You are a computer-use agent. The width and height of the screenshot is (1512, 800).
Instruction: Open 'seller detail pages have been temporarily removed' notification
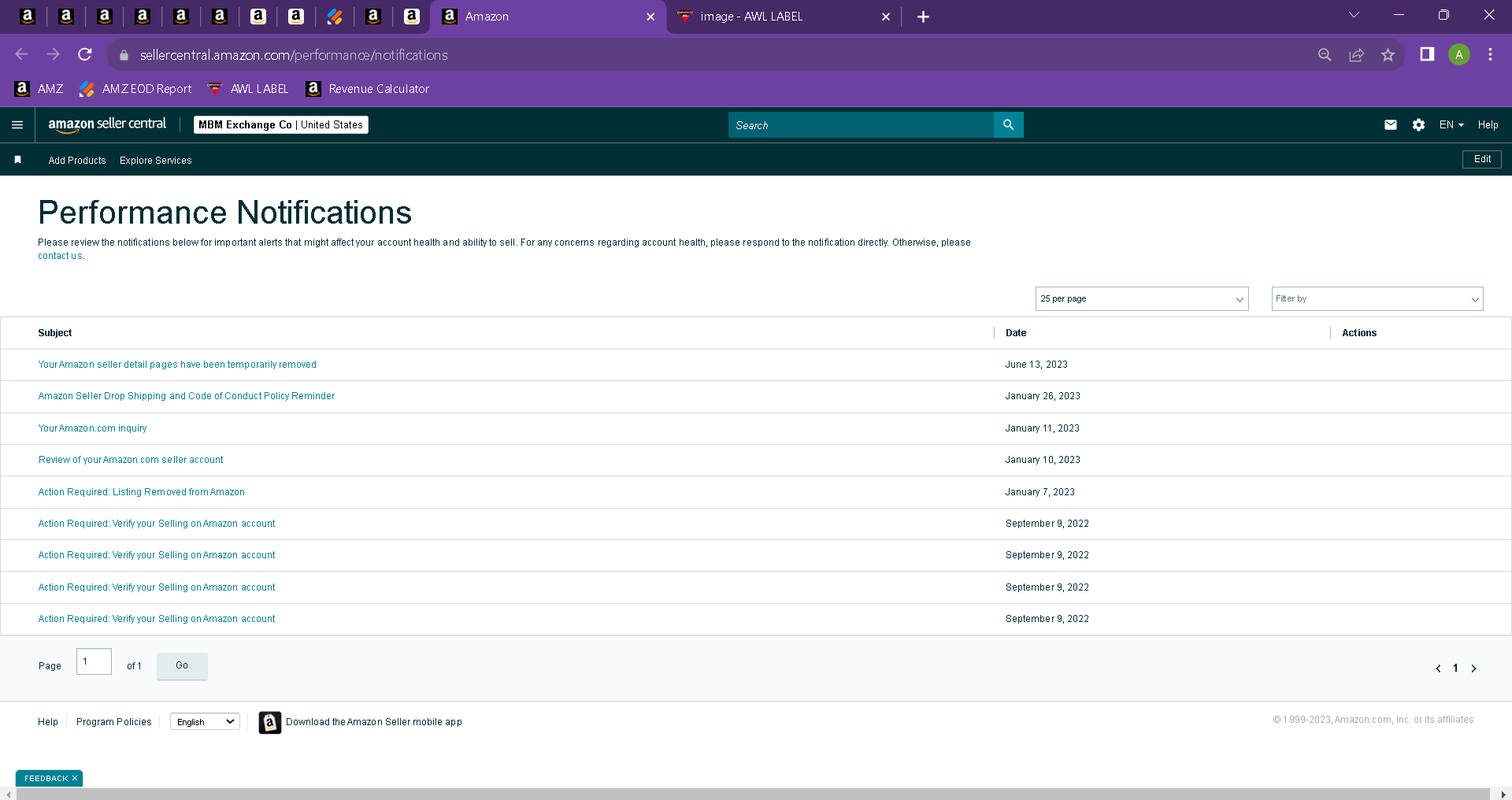click(x=177, y=365)
